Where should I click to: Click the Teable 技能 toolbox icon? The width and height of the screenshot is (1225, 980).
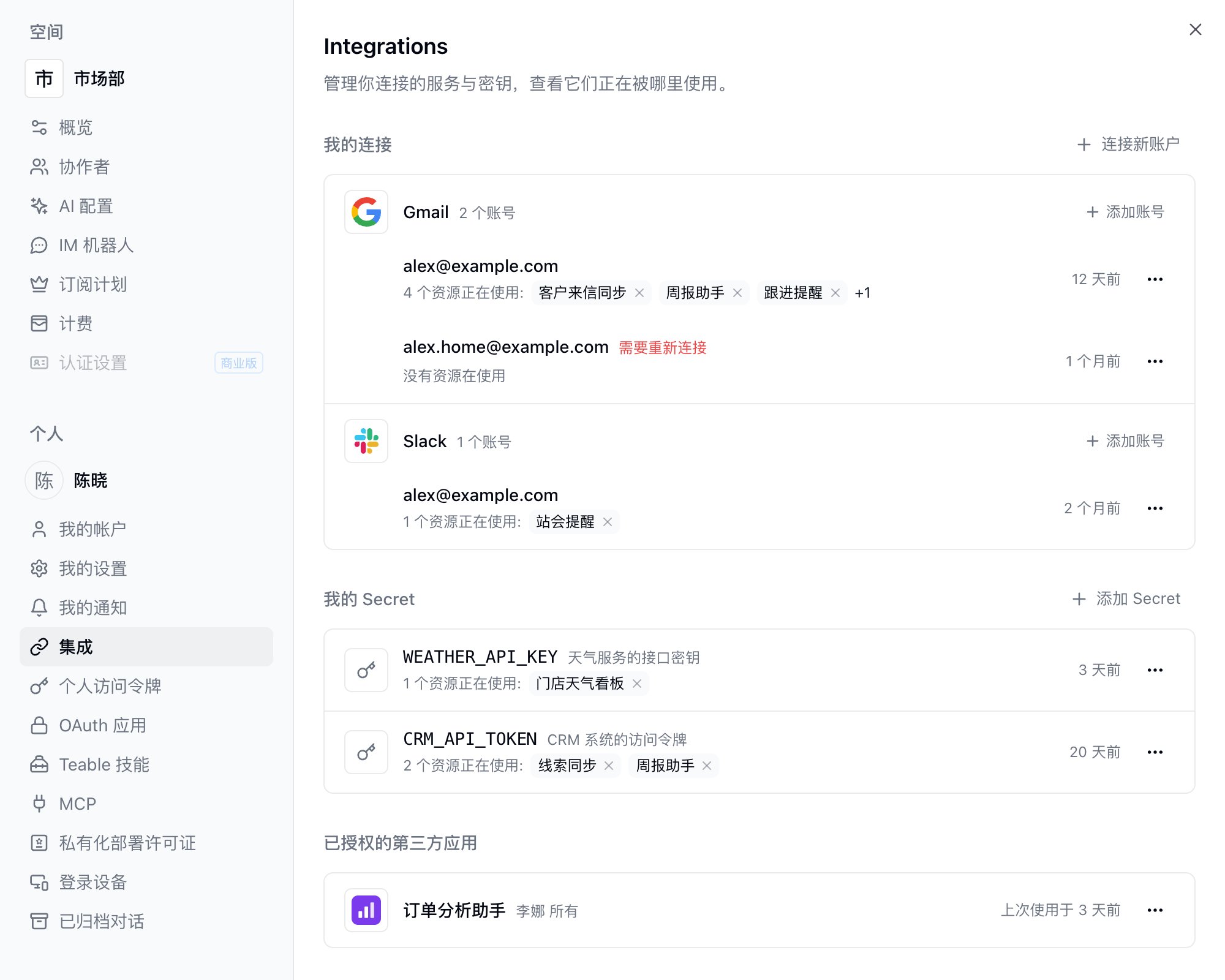coord(39,764)
